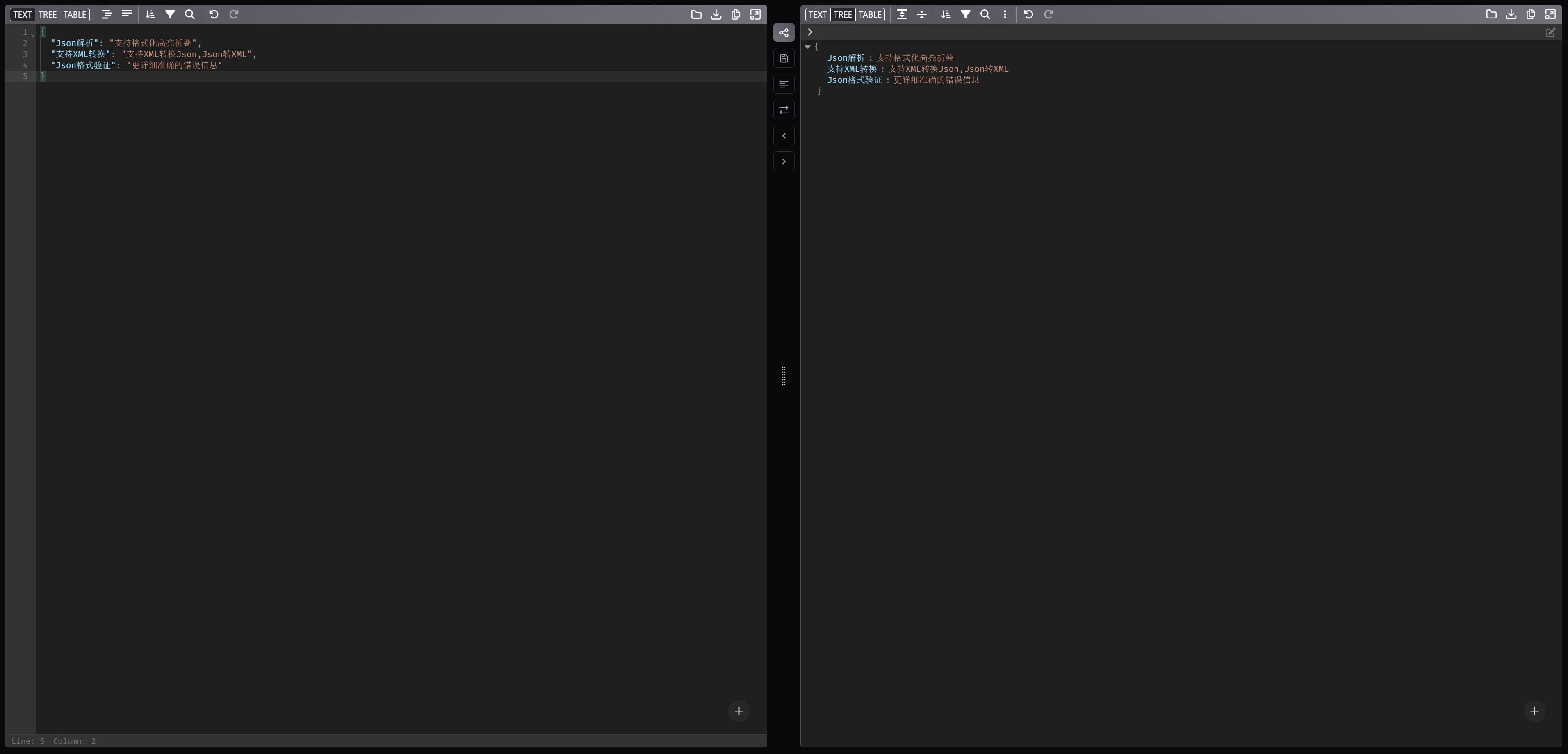
Task: Open search in right panel
Action: pyautogui.click(x=985, y=15)
